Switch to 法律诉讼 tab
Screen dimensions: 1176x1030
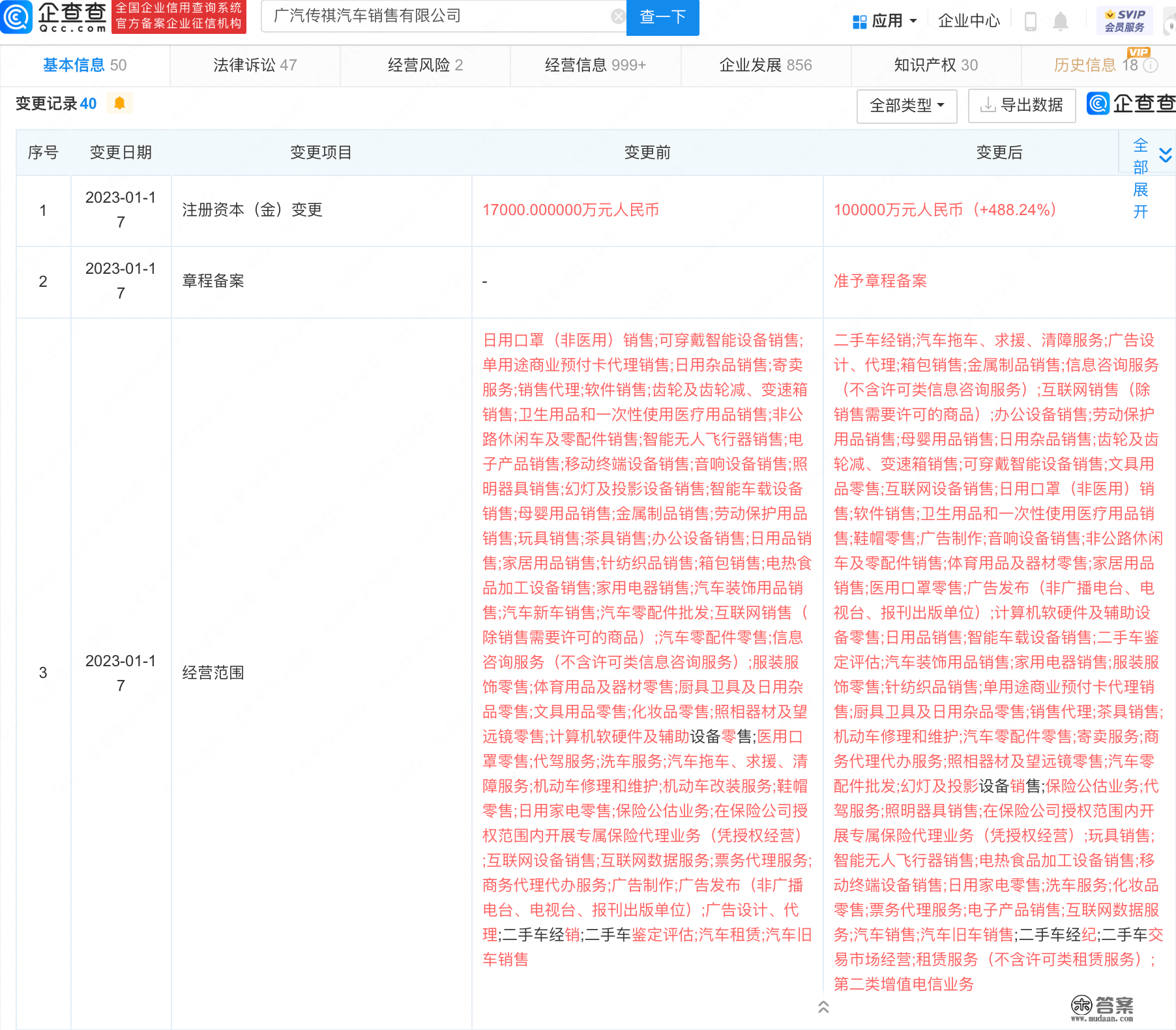pos(255,65)
